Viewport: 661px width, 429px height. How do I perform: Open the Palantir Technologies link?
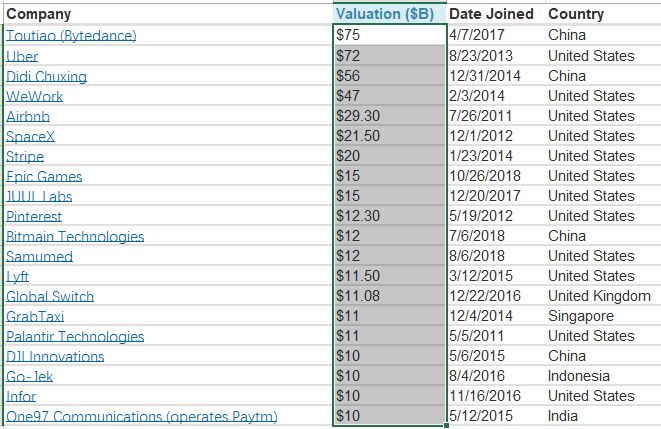(x=75, y=336)
